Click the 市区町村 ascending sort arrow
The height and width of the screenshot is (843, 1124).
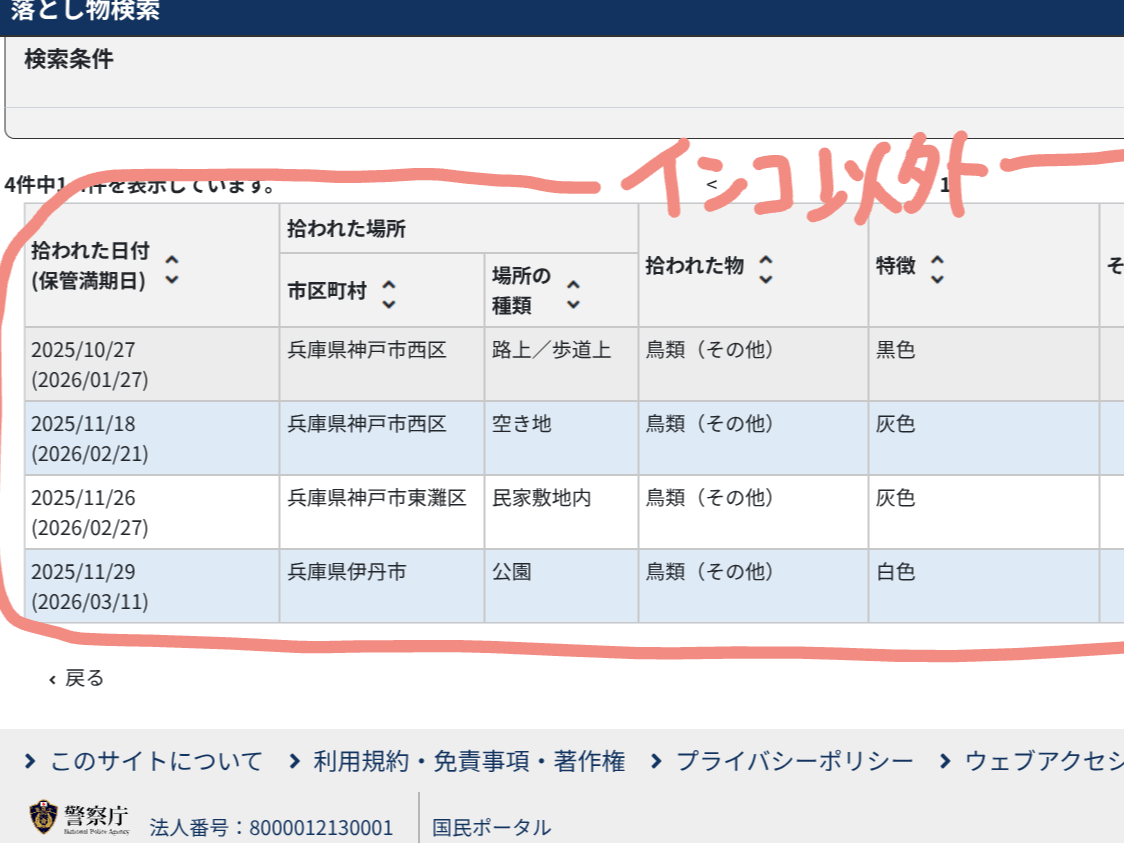[x=389, y=283]
